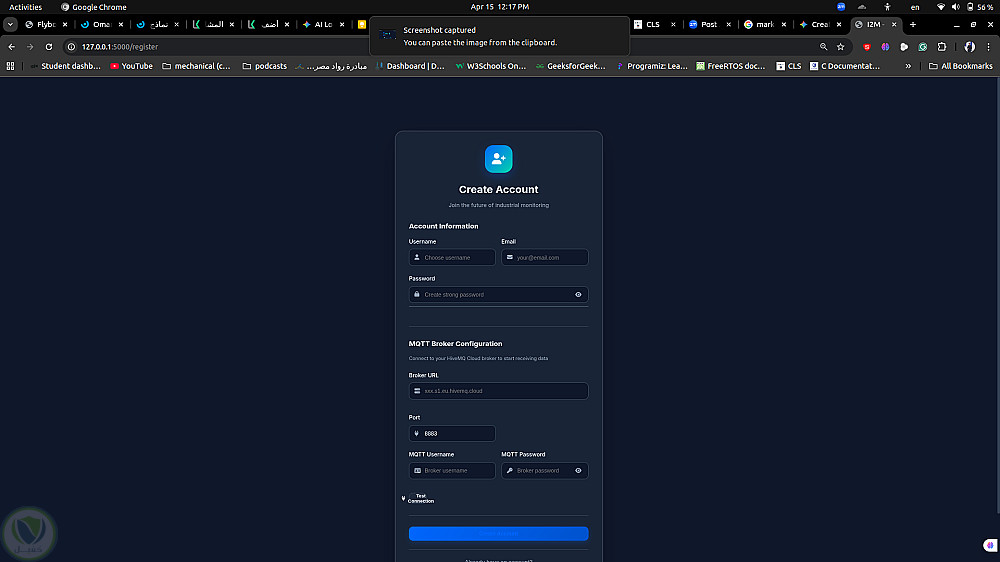Open the YouTube bookmark
The image size is (1000, 562).
click(131, 66)
